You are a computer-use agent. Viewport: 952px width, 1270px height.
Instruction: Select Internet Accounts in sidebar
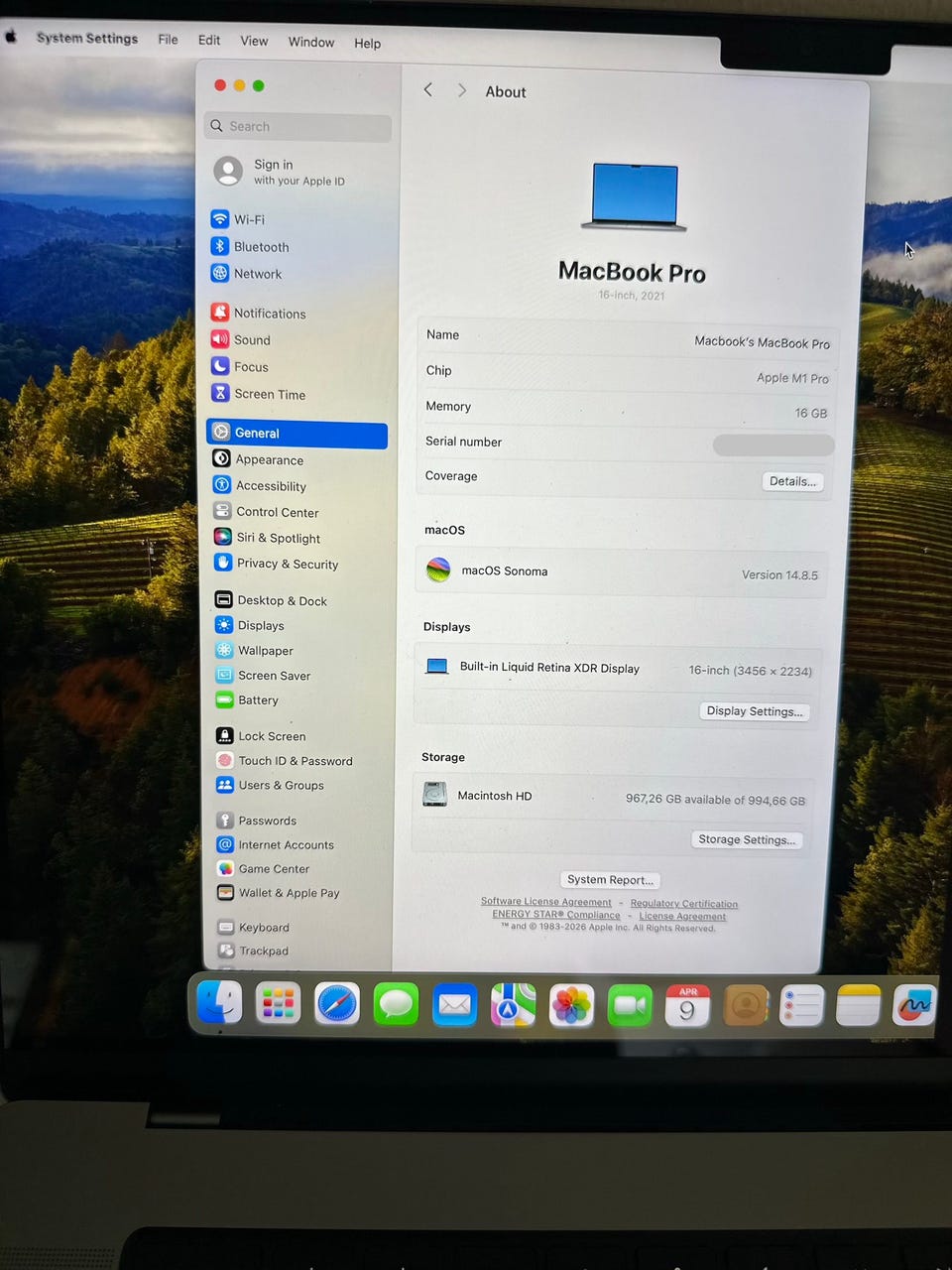tap(276, 844)
